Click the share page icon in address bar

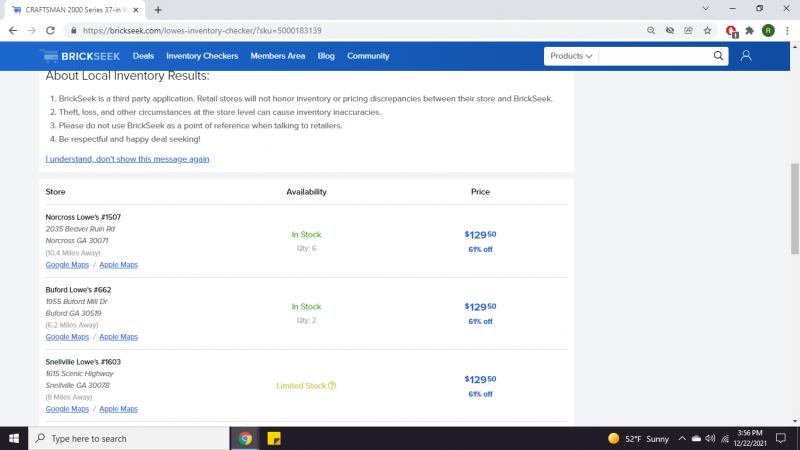(x=688, y=31)
